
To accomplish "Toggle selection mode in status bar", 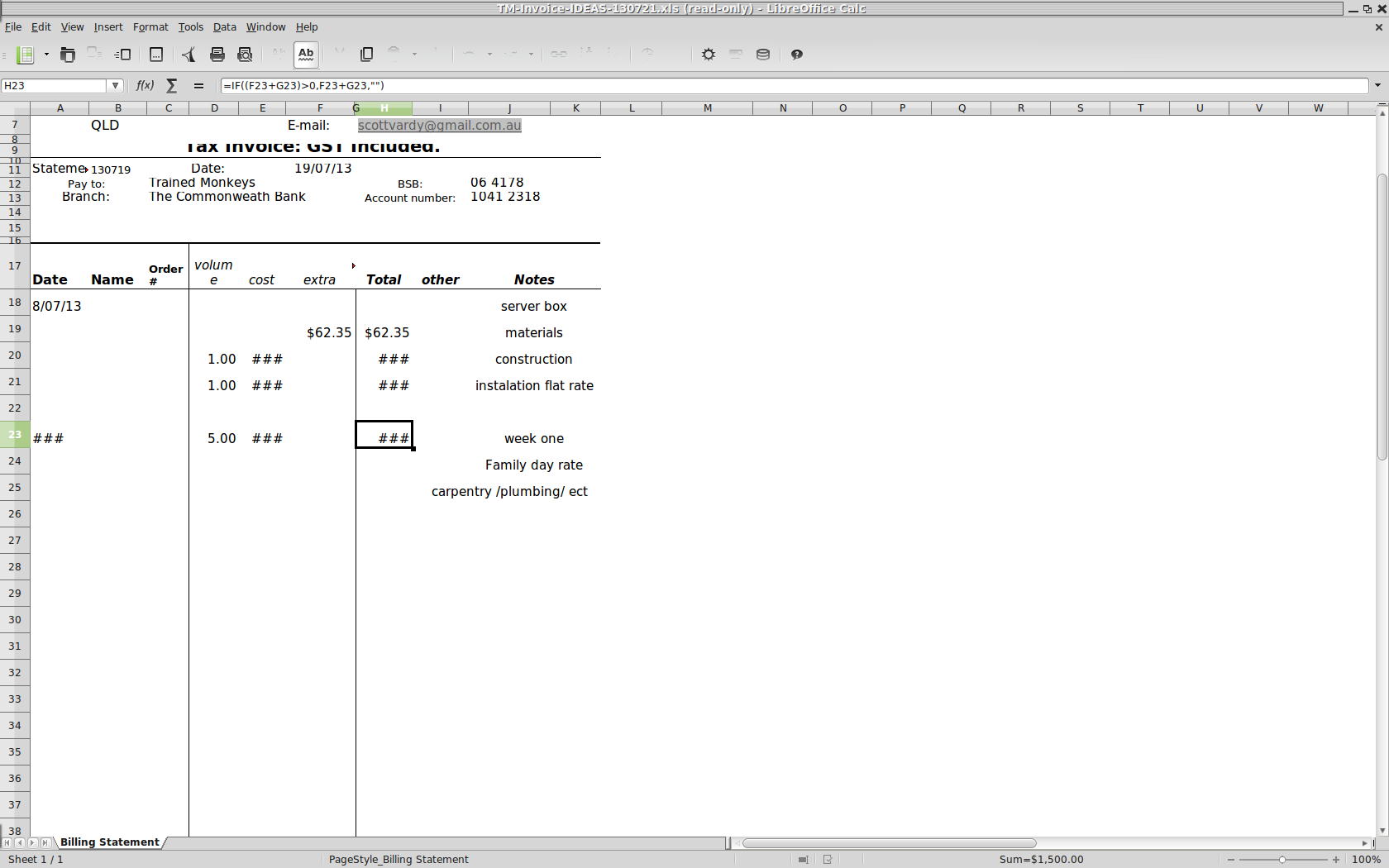I will 803,860.
